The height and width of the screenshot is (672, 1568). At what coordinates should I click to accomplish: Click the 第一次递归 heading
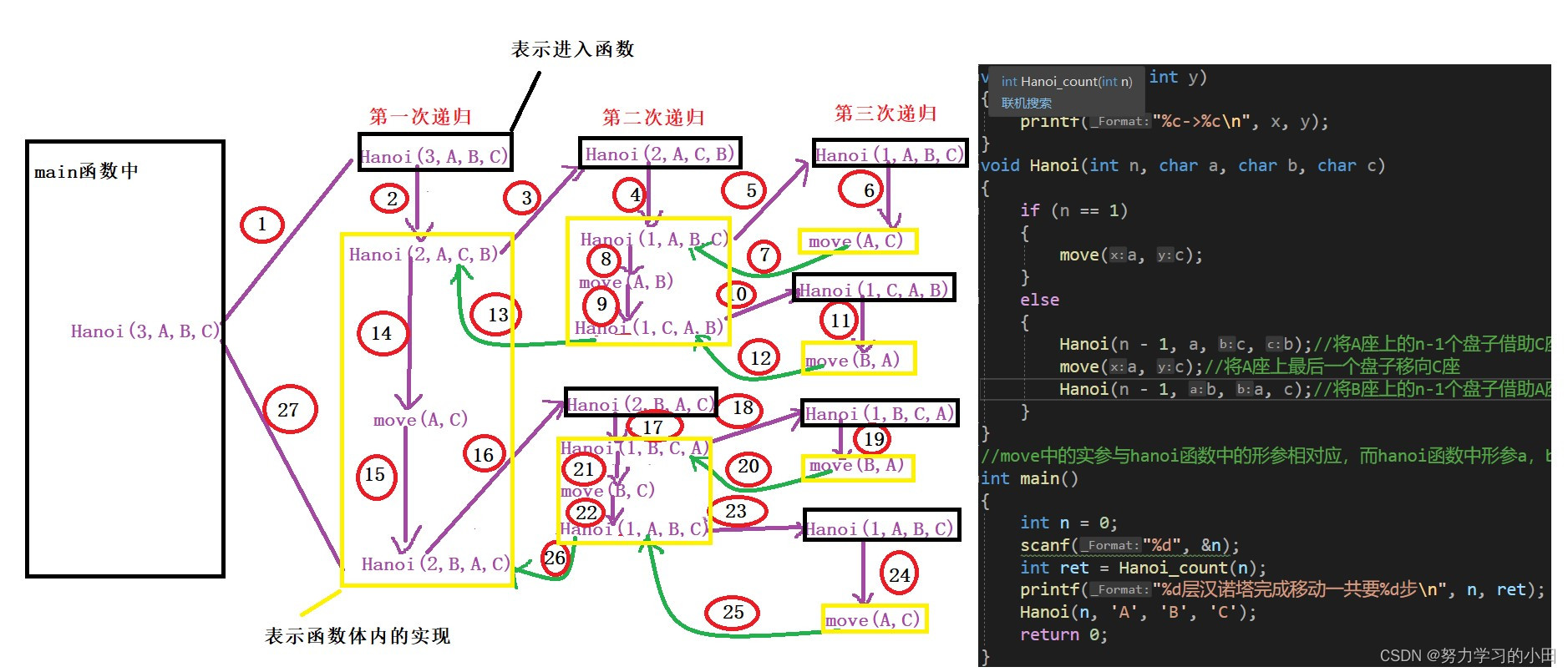click(x=420, y=116)
